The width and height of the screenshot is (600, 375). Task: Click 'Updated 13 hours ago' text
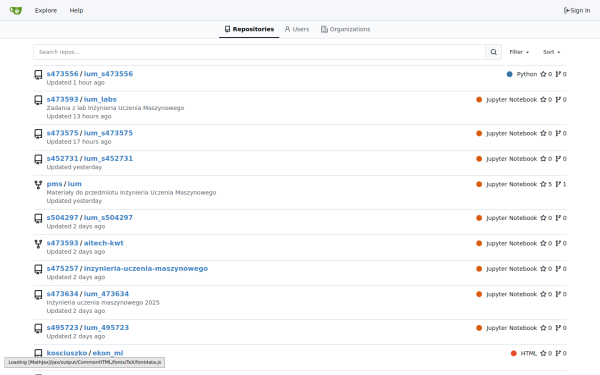click(79, 116)
